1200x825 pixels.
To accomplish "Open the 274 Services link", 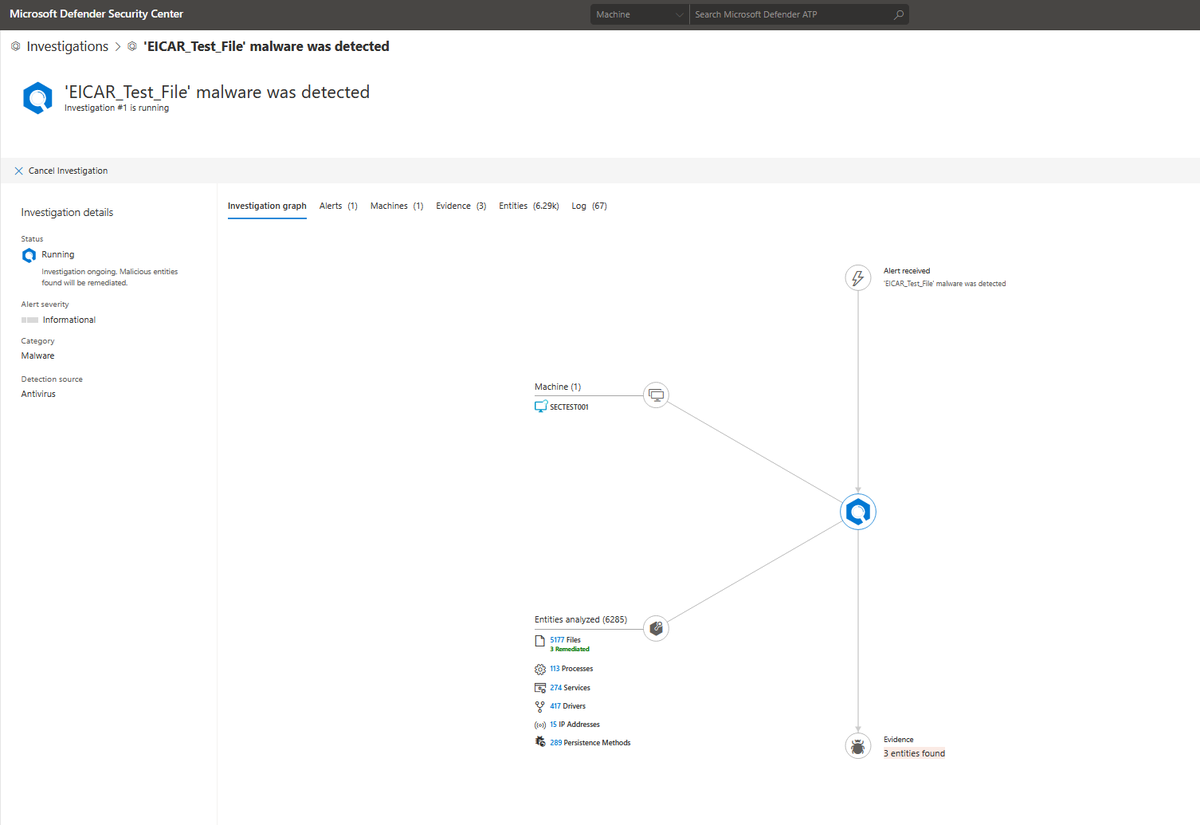I will (570, 688).
